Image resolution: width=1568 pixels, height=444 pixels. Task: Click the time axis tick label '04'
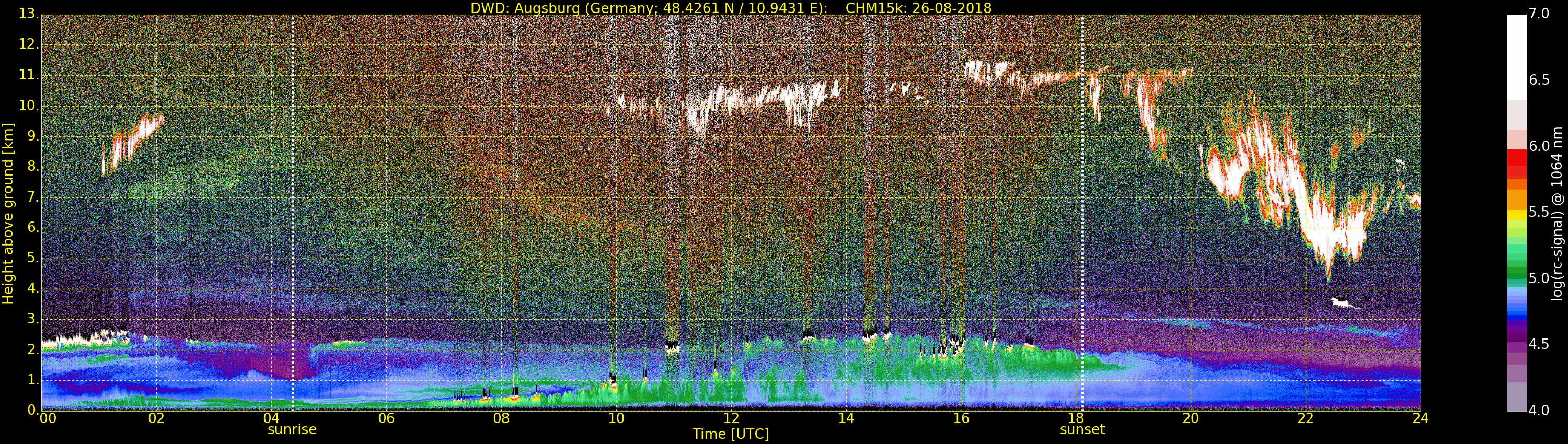[x=271, y=418]
